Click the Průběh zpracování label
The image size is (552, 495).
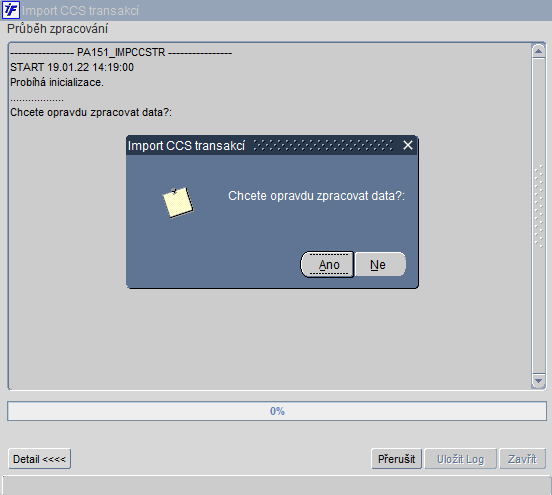(x=57, y=29)
